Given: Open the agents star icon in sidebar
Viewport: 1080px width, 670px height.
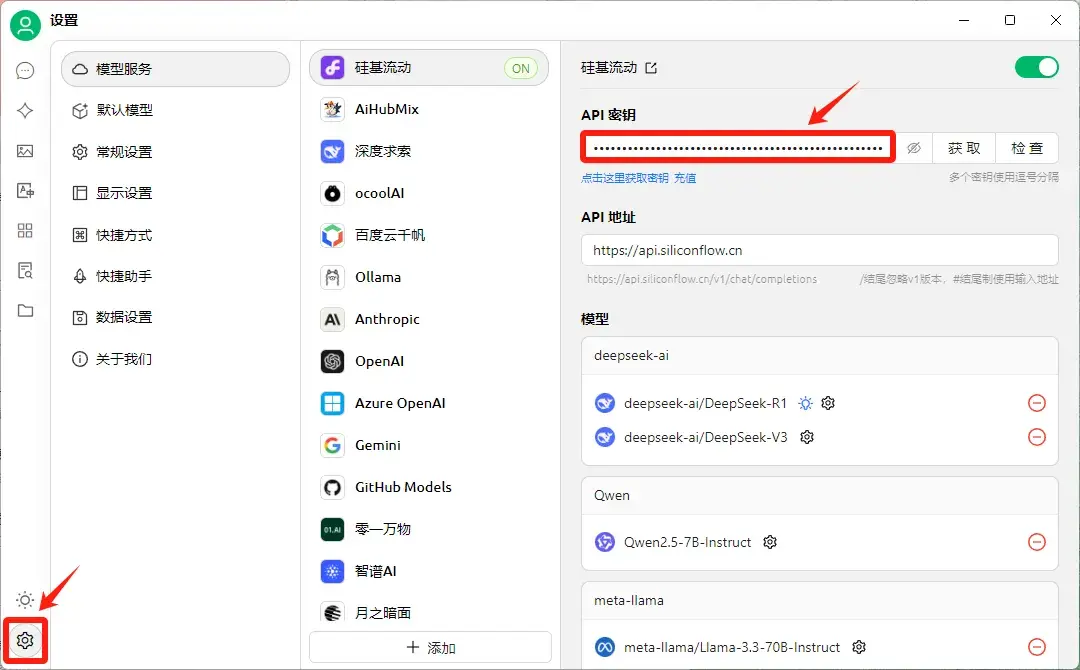Looking at the screenshot, I should click(25, 111).
